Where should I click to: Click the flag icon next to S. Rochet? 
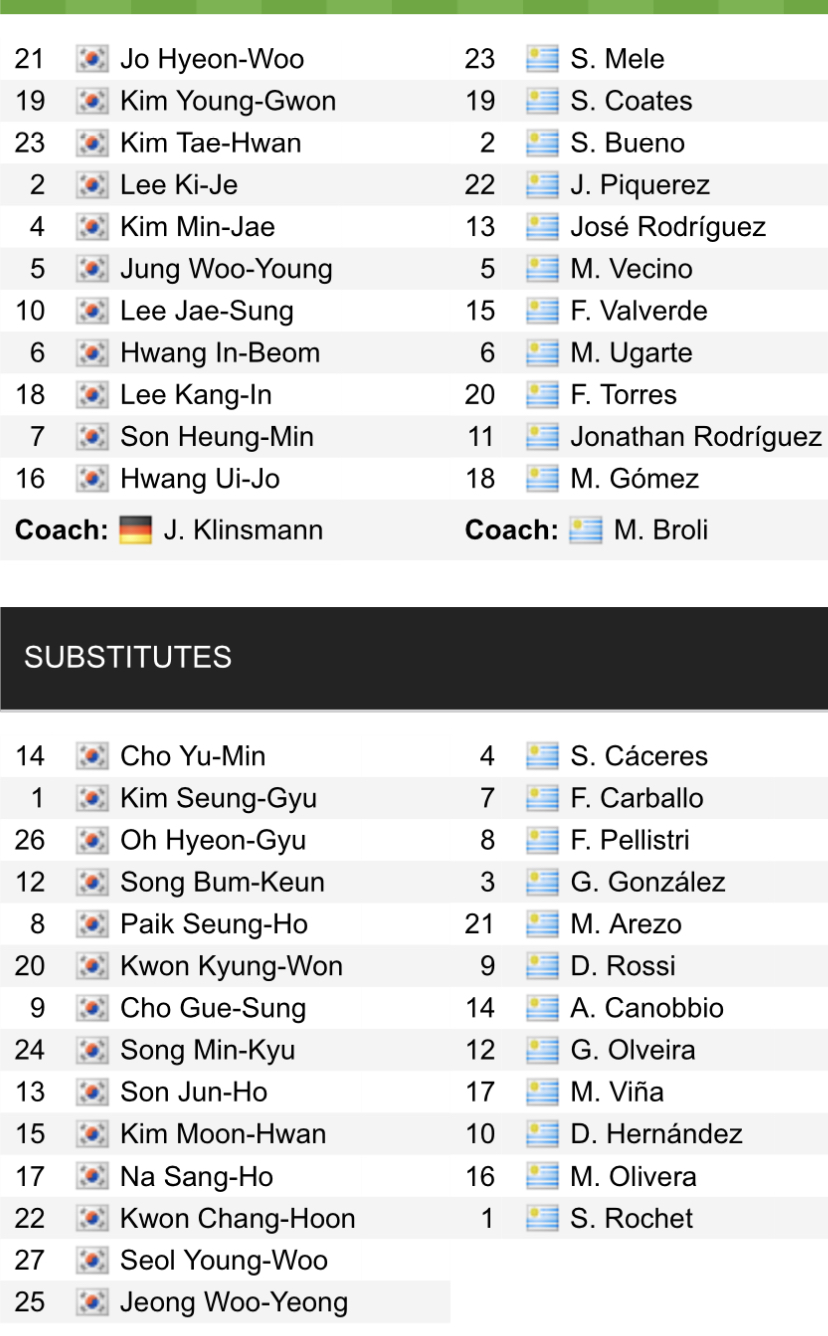542,1218
